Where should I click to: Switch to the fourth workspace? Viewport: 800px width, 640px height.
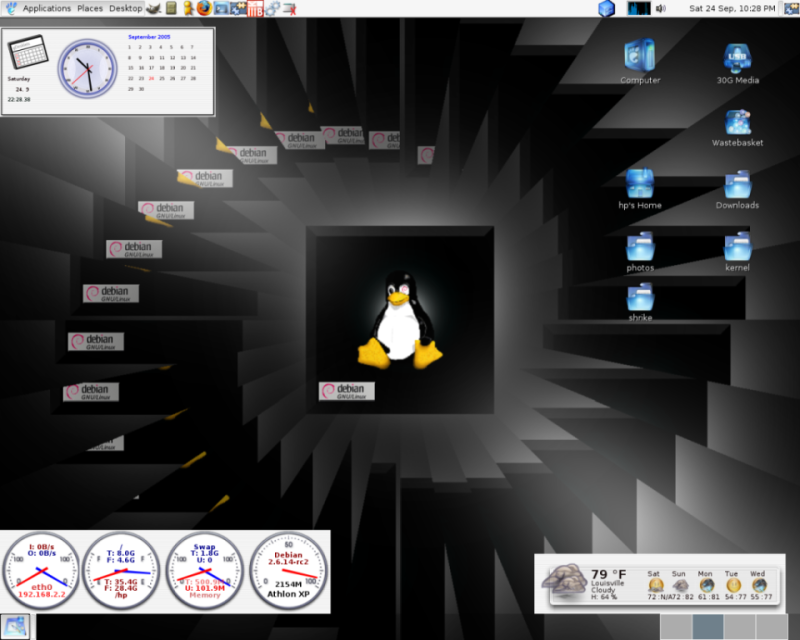771,627
